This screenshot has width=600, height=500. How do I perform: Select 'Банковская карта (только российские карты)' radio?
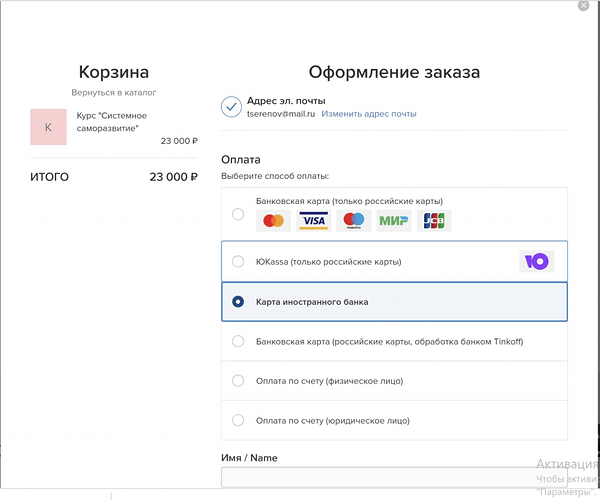point(238,213)
